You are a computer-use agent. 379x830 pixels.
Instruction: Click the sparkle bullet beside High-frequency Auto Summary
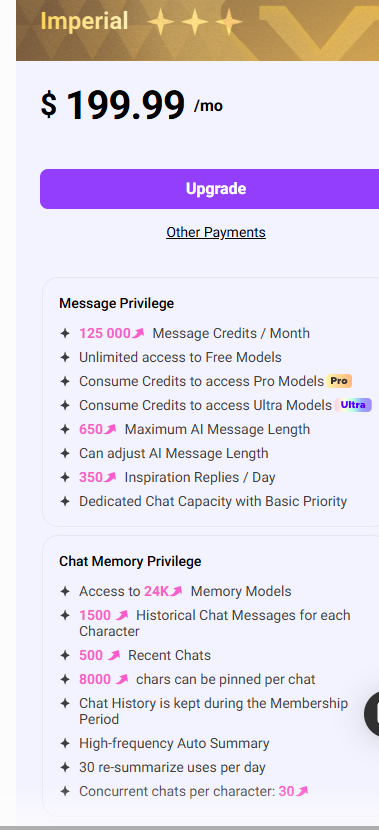tap(65, 744)
